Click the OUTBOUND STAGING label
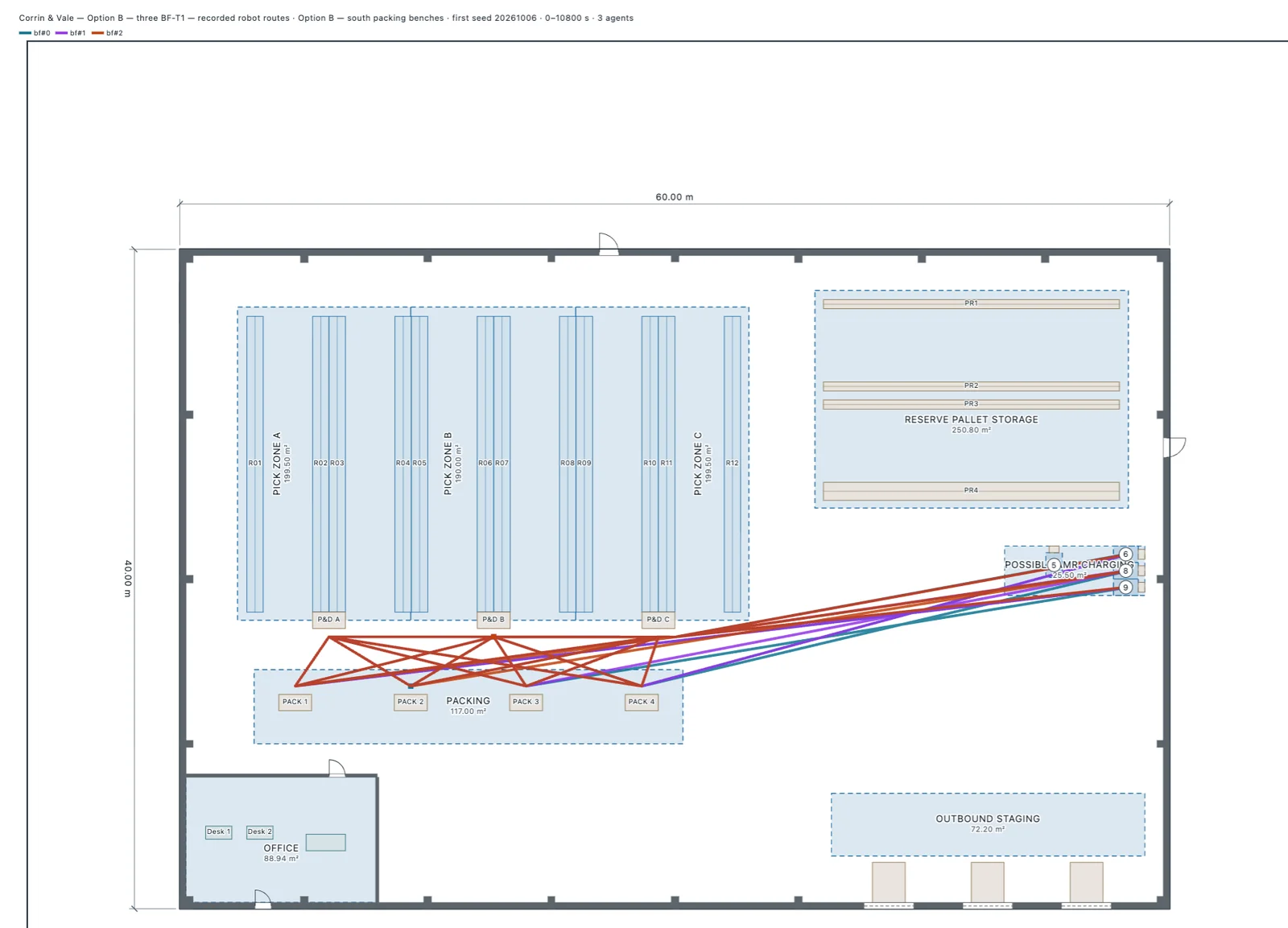Image resolution: width=1288 pixels, height=928 pixels. [x=988, y=819]
